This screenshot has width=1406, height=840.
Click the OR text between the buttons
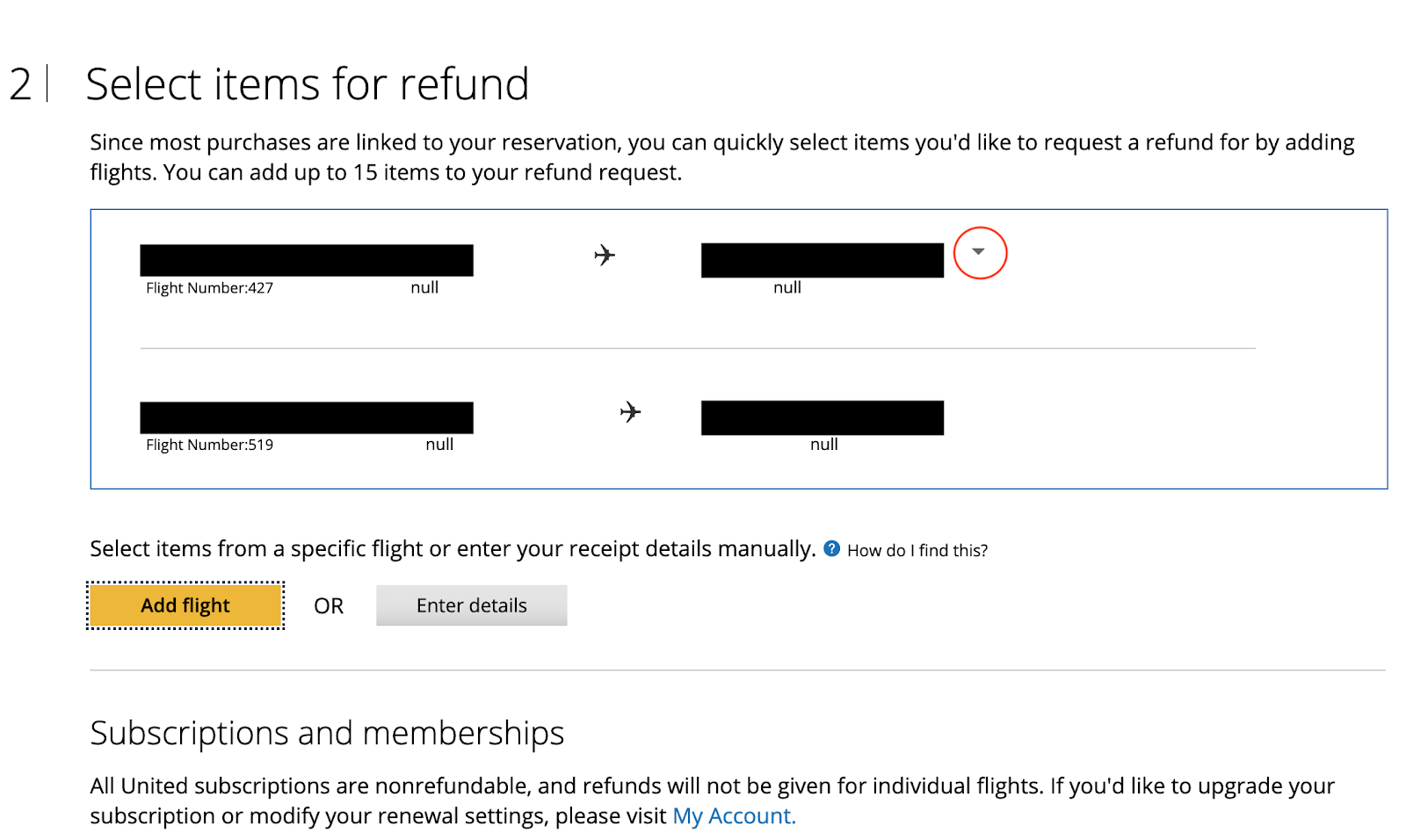pos(329,606)
